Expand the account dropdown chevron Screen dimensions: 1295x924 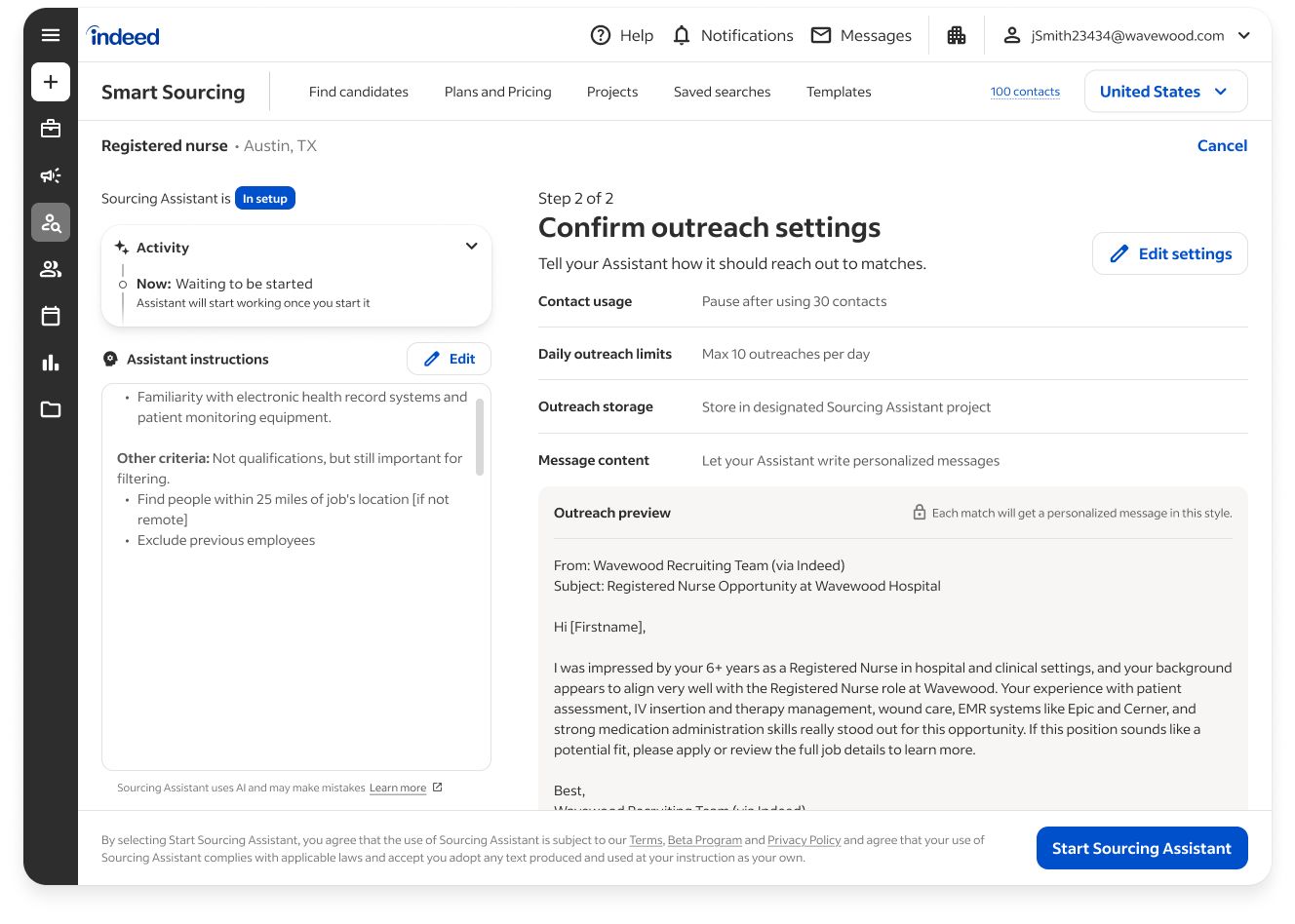(x=1243, y=35)
